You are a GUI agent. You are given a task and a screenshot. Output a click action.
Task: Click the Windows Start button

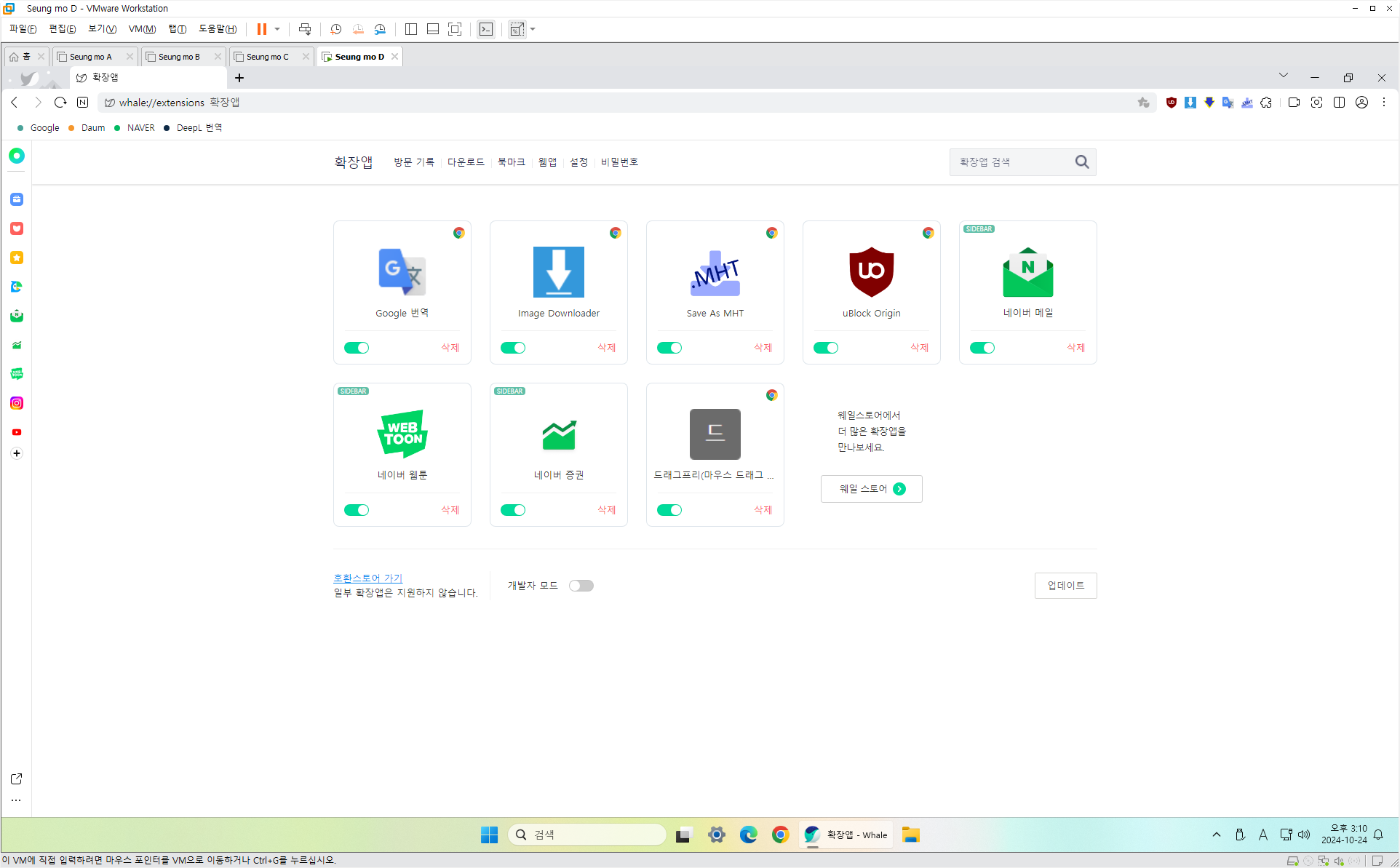point(489,835)
